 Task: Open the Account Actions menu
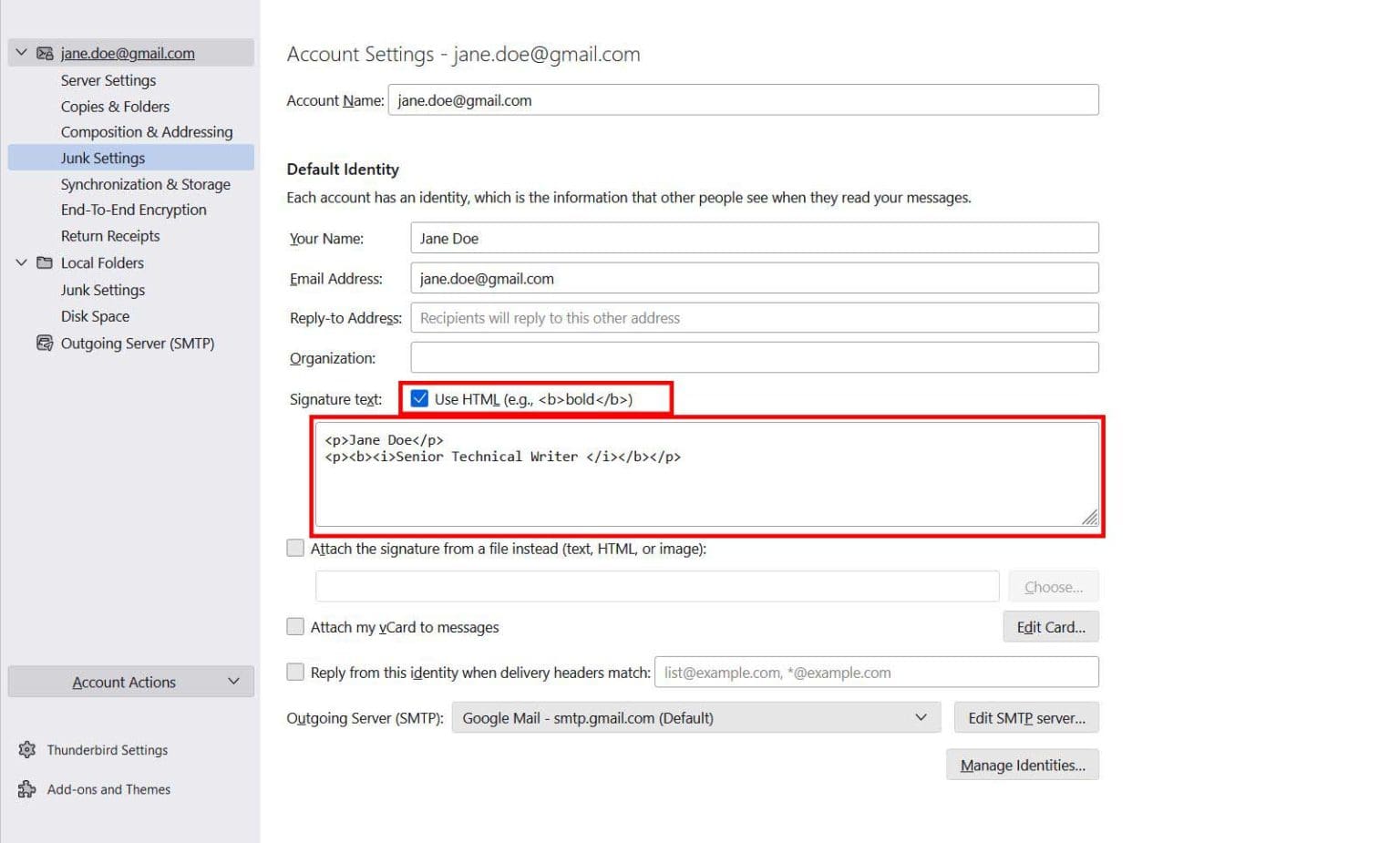coord(130,682)
